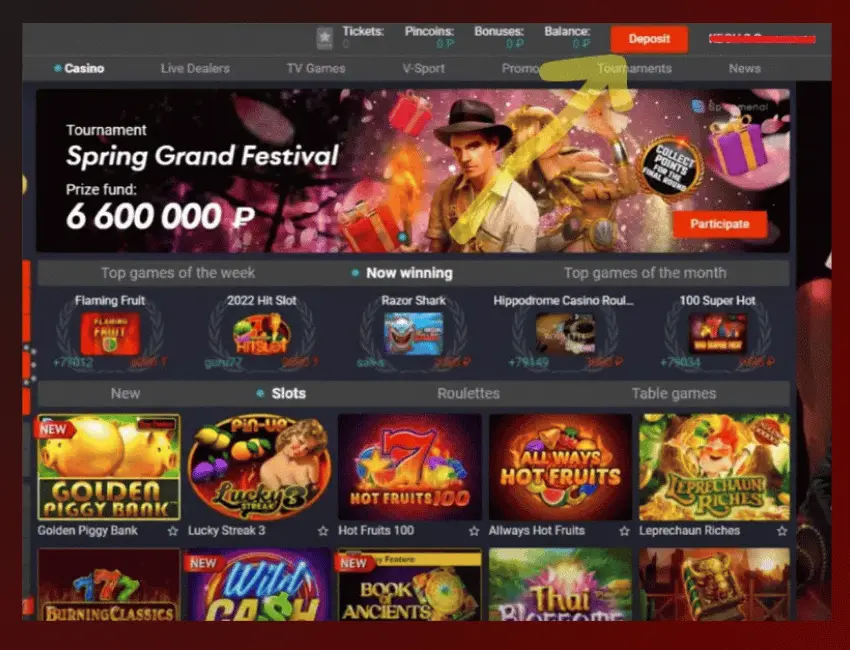
Task: Open 100 Super Hot game icon
Action: [x=717, y=334]
